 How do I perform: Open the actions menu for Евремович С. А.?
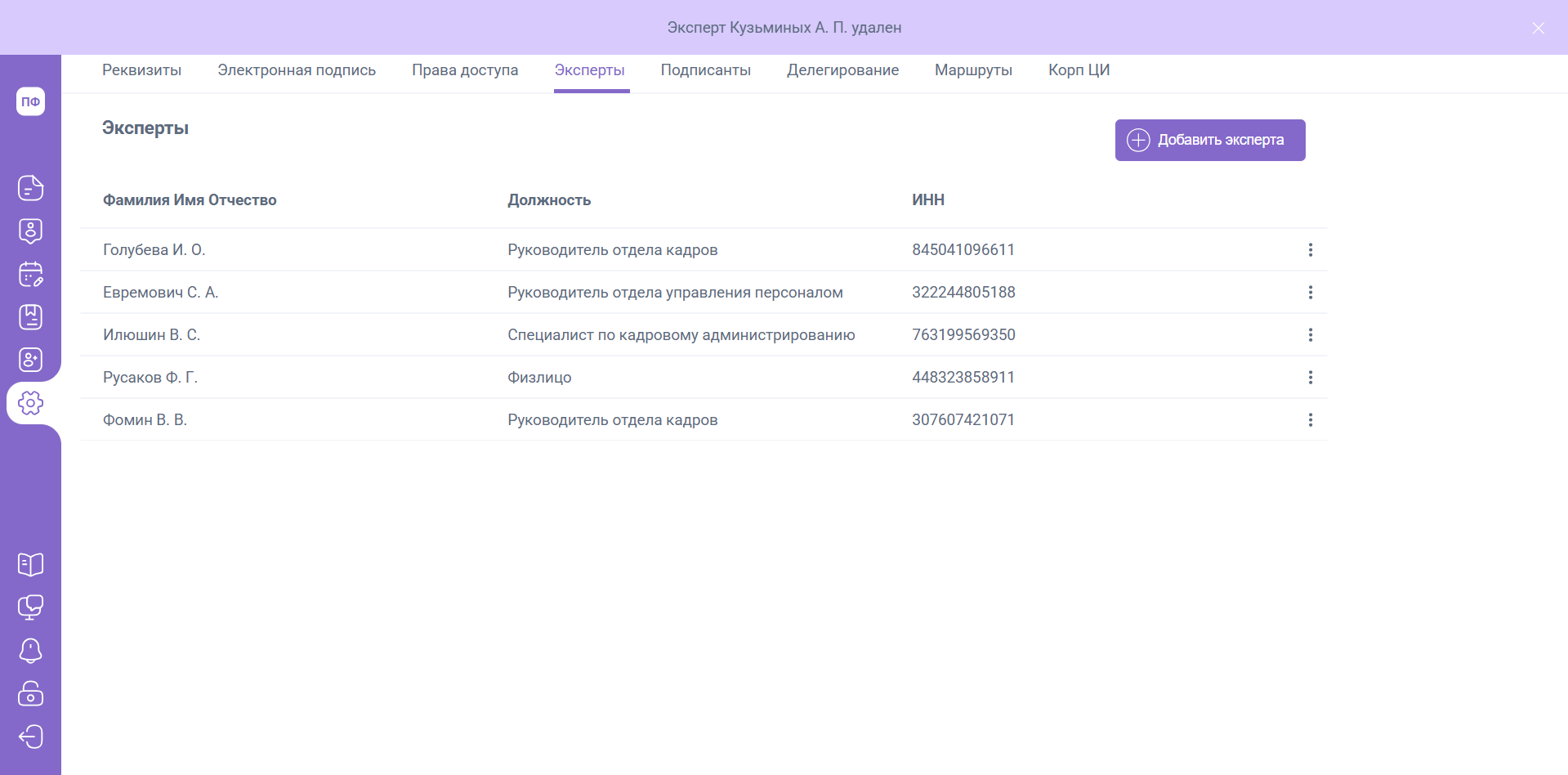pos(1310,293)
